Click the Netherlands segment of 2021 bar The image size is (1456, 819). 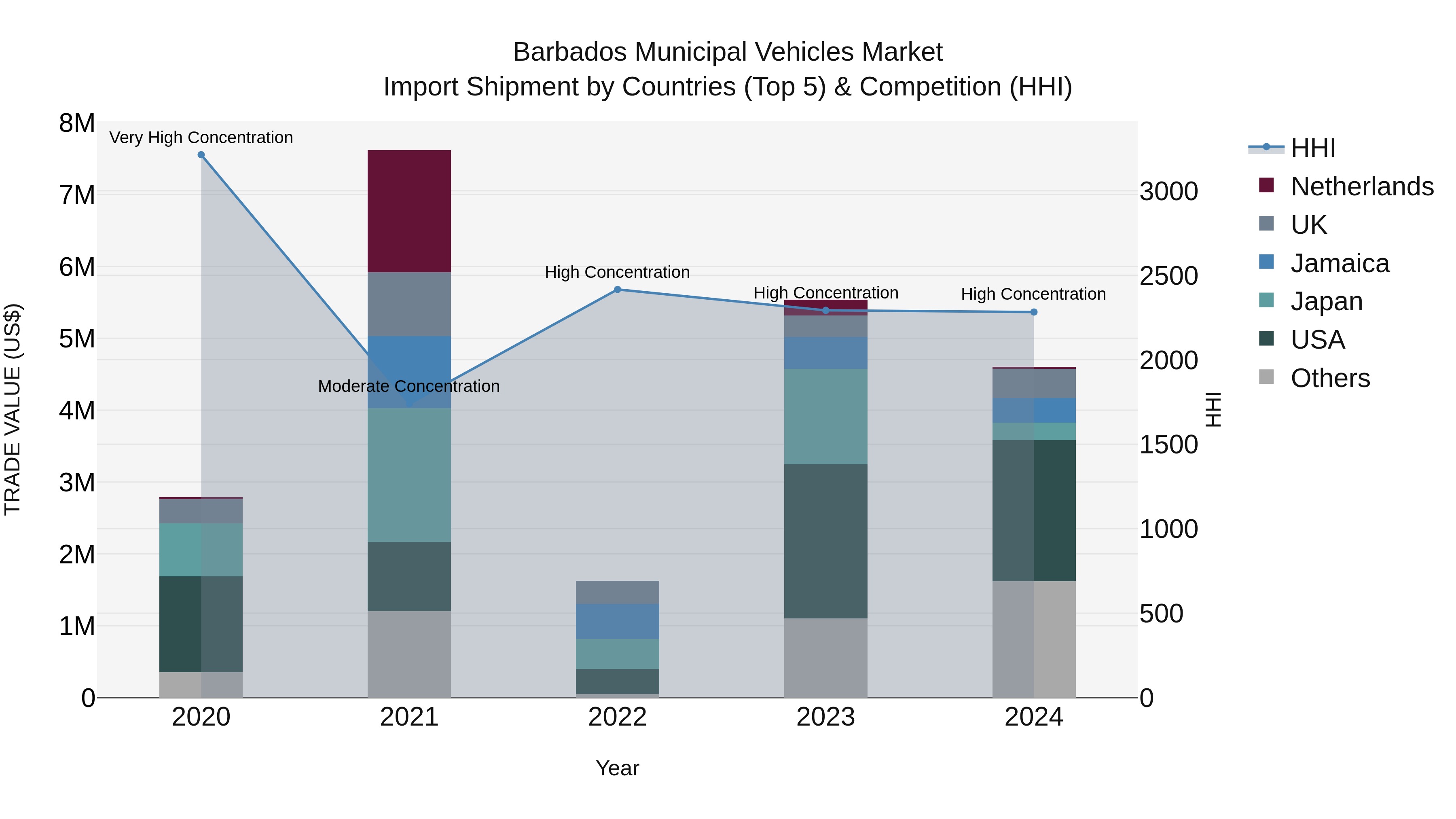[409, 212]
